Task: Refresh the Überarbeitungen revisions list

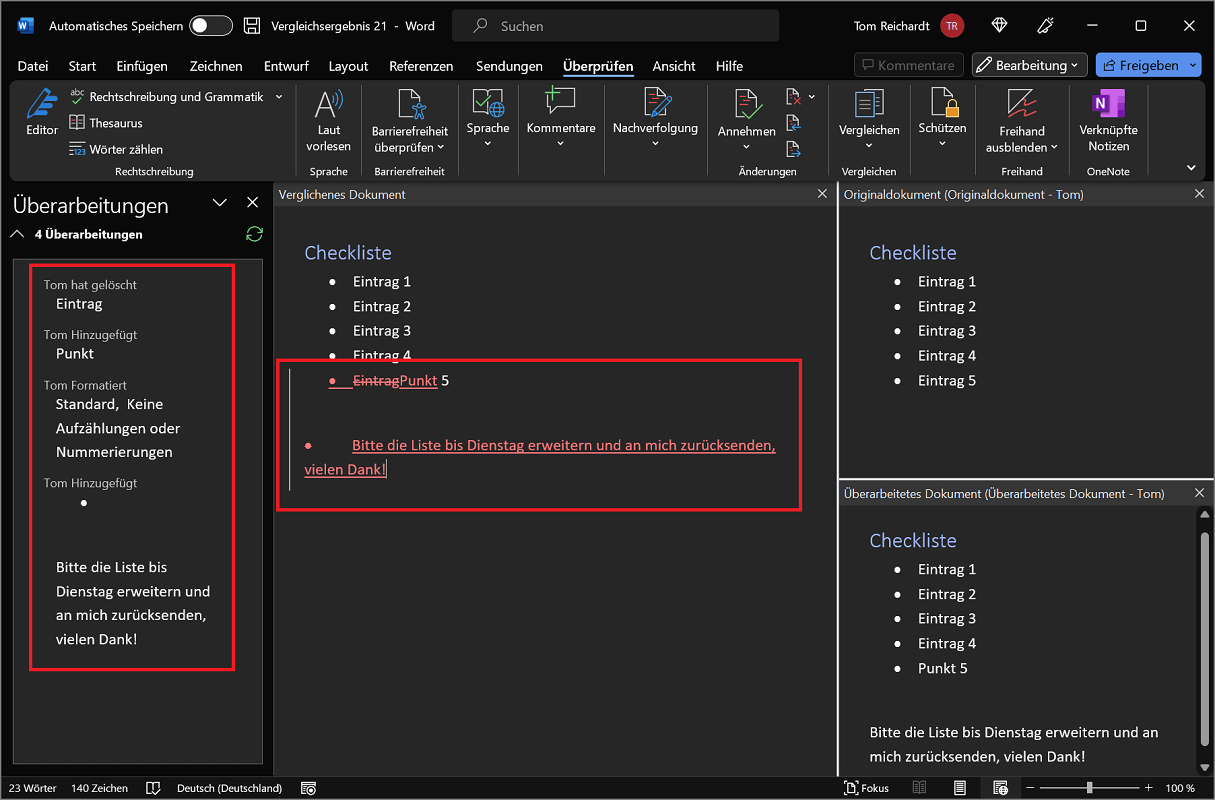Action: [254, 234]
